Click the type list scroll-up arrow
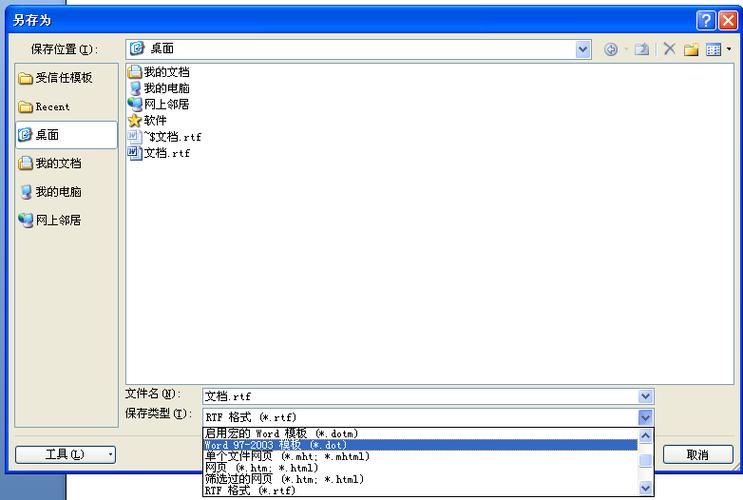Image resolution: width=743 pixels, height=500 pixels. tap(645, 436)
